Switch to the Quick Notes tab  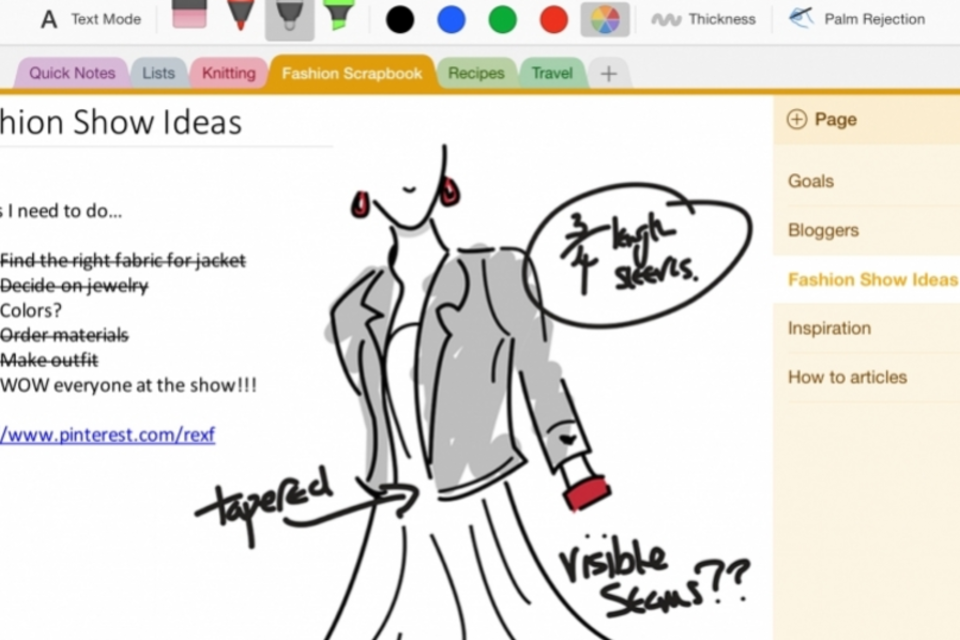click(71, 73)
